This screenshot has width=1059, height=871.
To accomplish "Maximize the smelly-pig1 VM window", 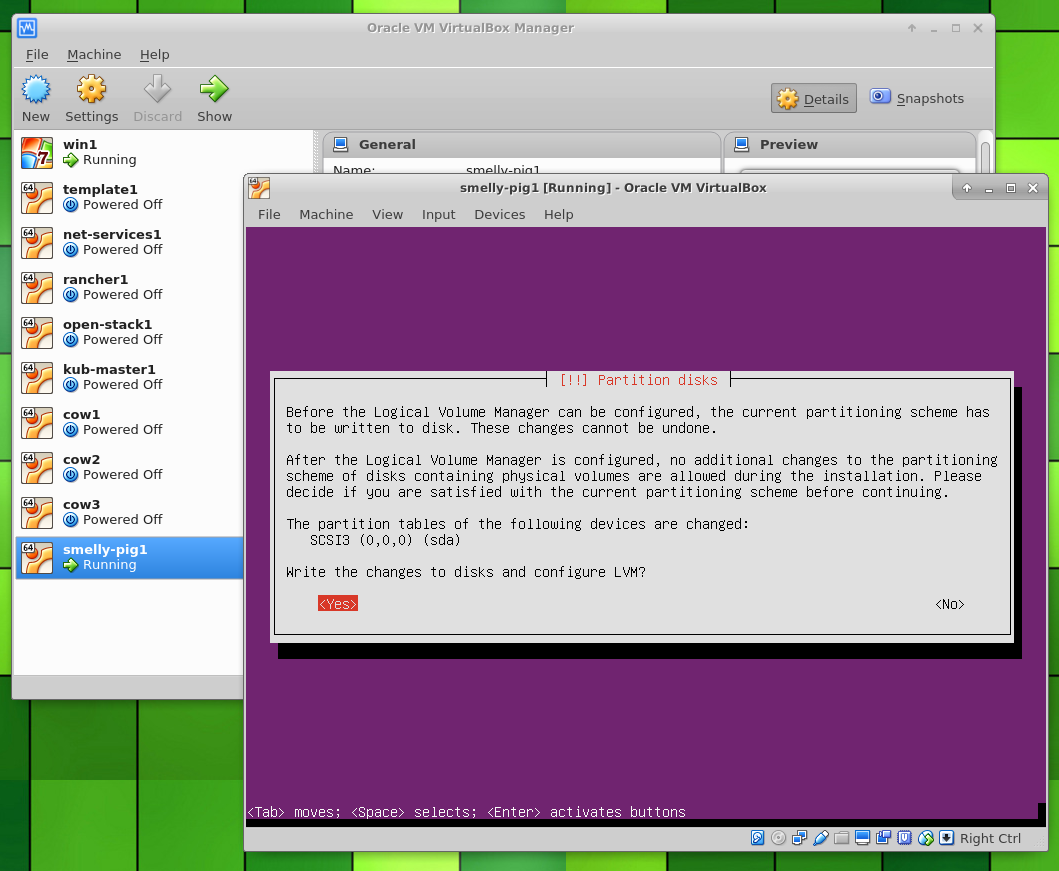I will coord(1010,188).
